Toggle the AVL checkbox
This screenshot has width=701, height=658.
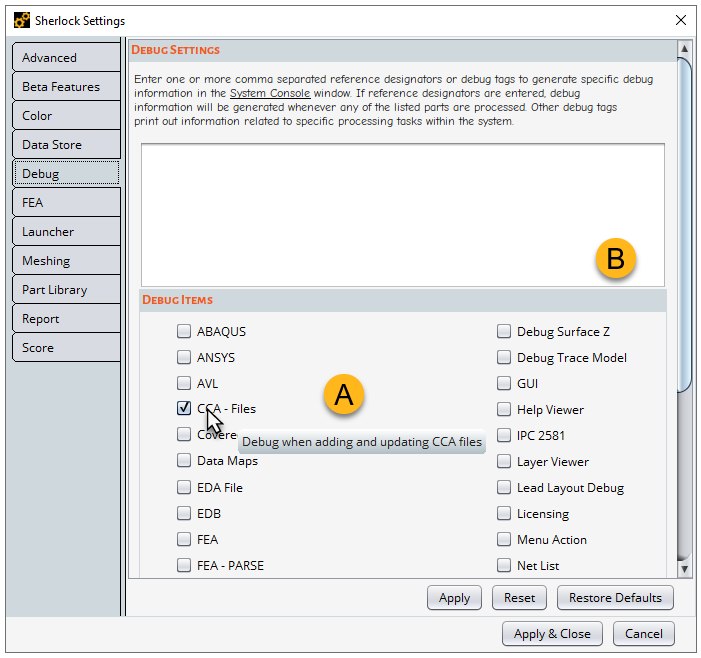point(184,383)
